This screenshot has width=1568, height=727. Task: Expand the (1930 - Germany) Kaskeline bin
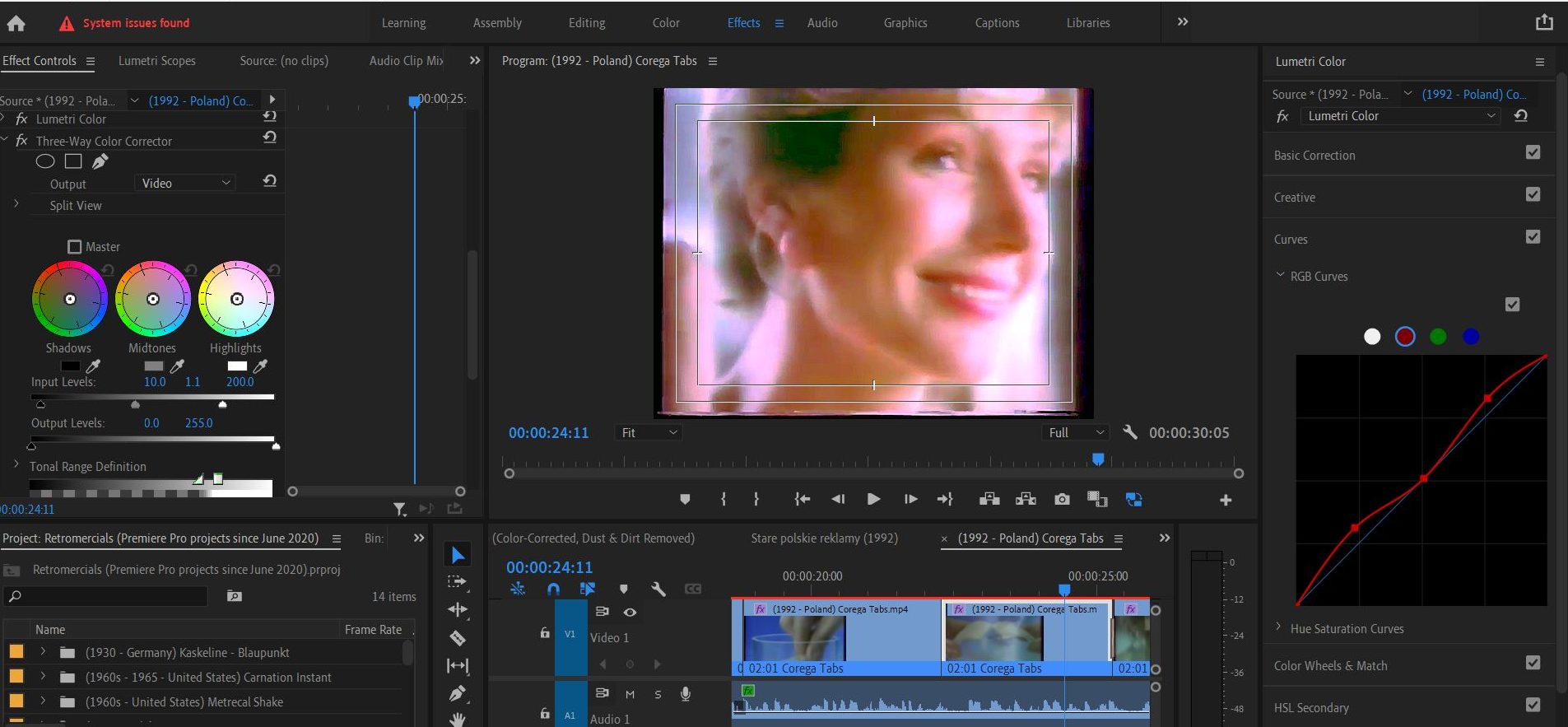click(43, 652)
